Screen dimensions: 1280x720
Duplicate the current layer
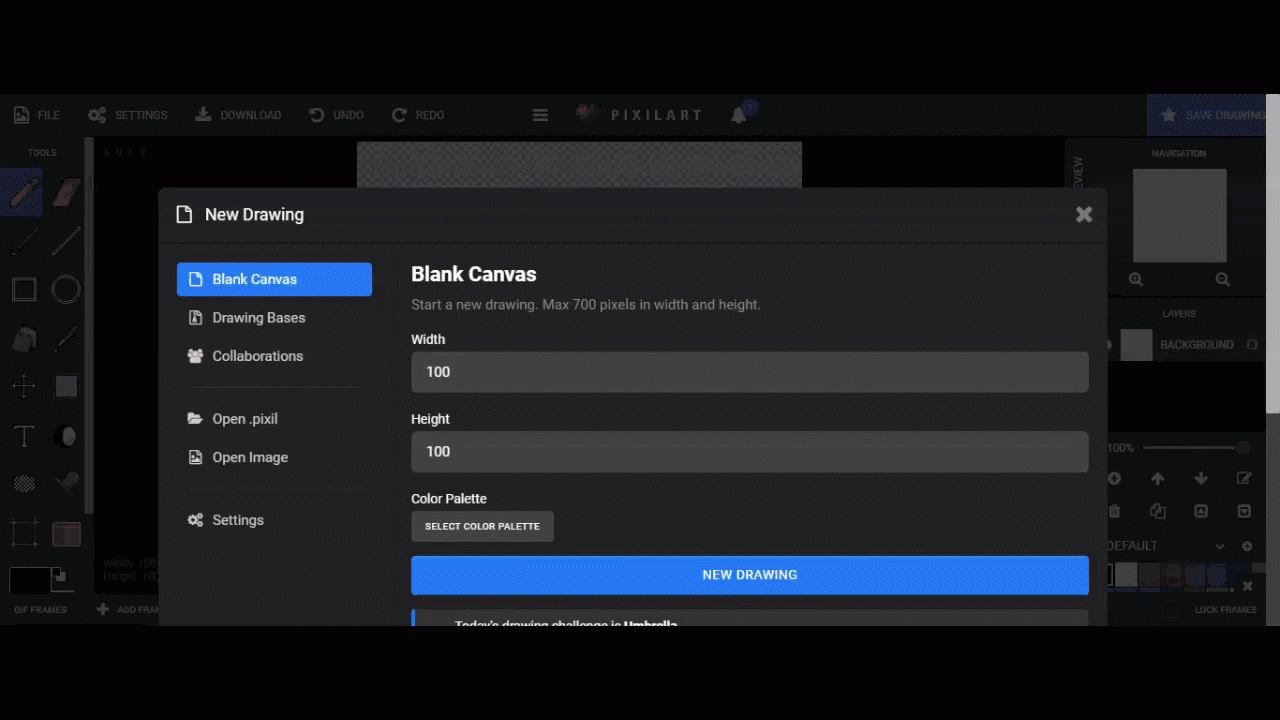click(x=1157, y=511)
